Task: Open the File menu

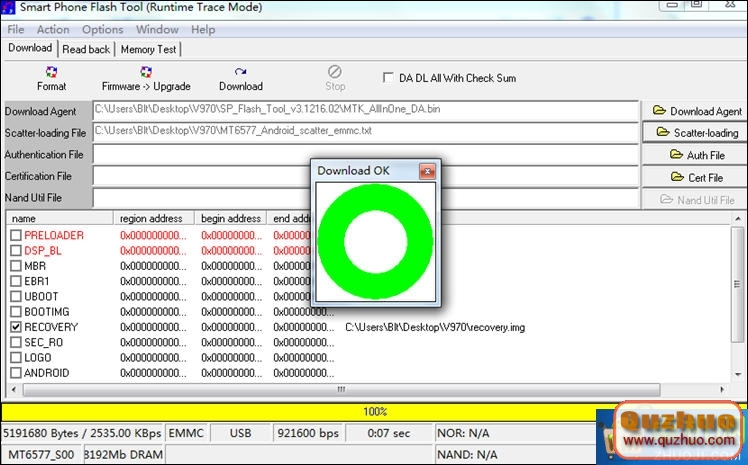Action: click(x=16, y=30)
